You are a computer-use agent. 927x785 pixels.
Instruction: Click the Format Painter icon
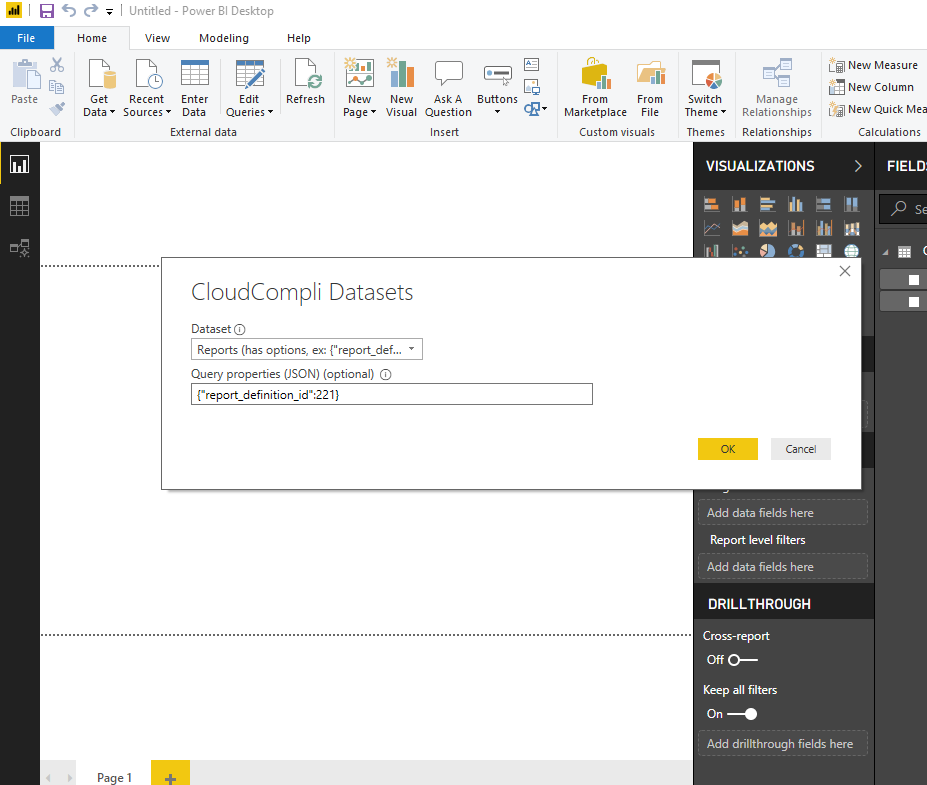coord(57,109)
